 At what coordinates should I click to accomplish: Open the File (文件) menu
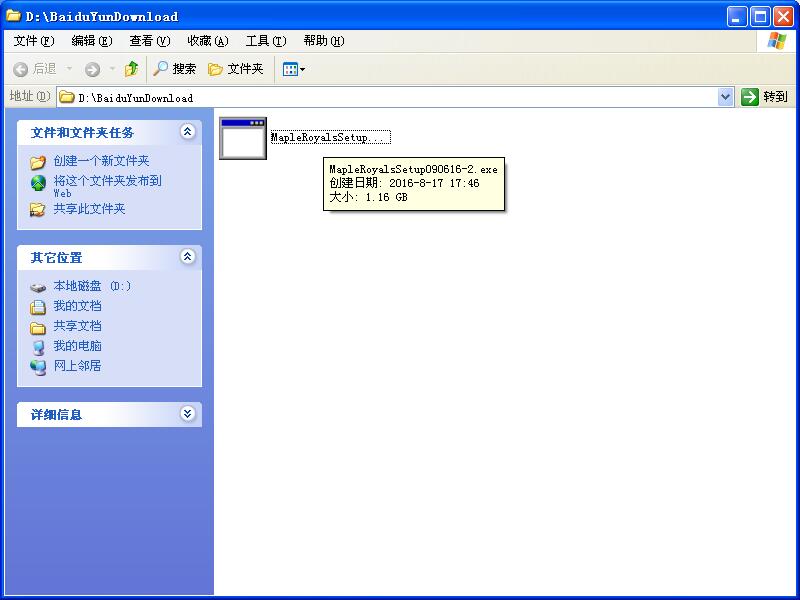click(x=33, y=41)
